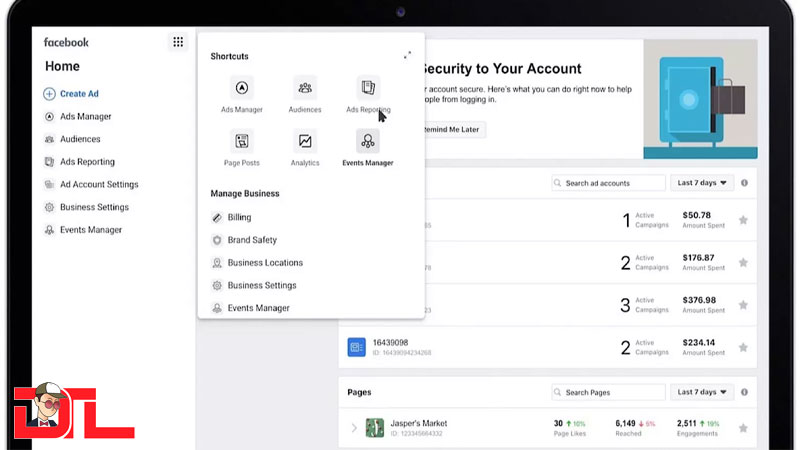The width and height of the screenshot is (800, 450).
Task: Select Brand Safety menu entry
Action: [x=252, y=240]
